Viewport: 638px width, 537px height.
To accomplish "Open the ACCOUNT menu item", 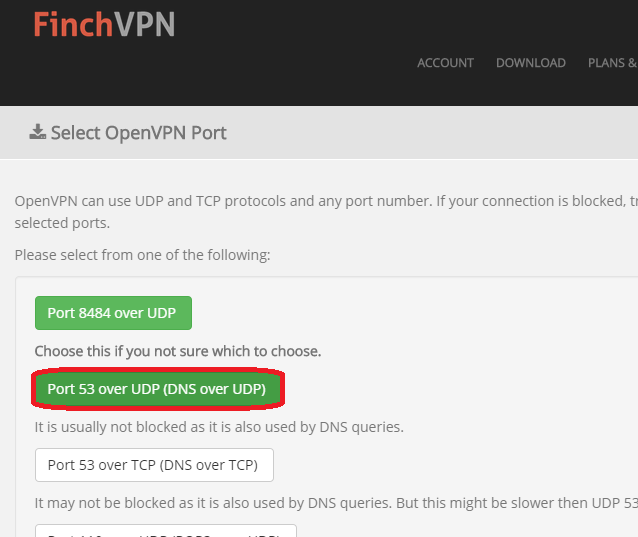I will tap(445, 63).
